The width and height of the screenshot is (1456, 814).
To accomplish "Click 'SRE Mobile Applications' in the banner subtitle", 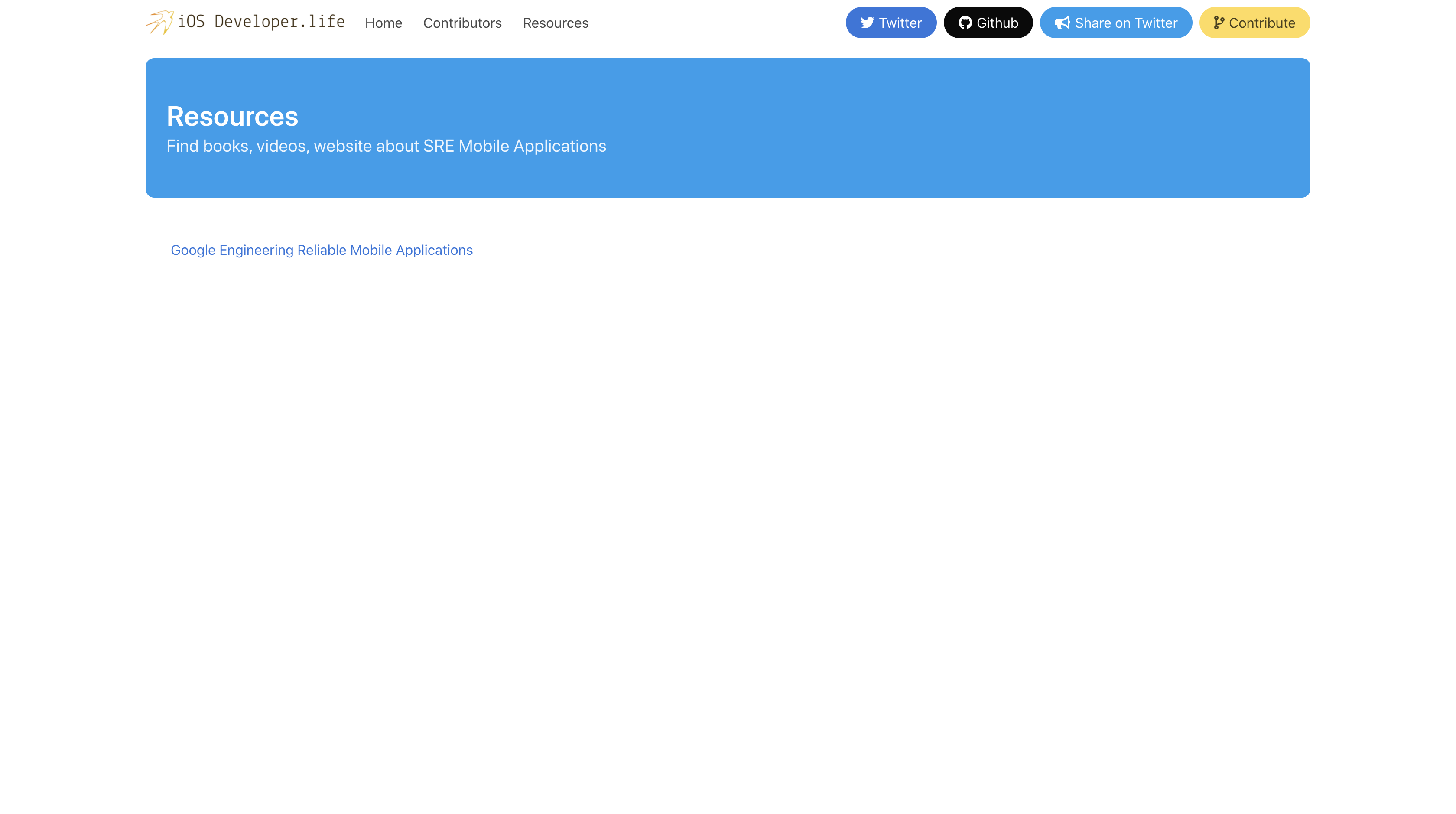I will 514,147.
